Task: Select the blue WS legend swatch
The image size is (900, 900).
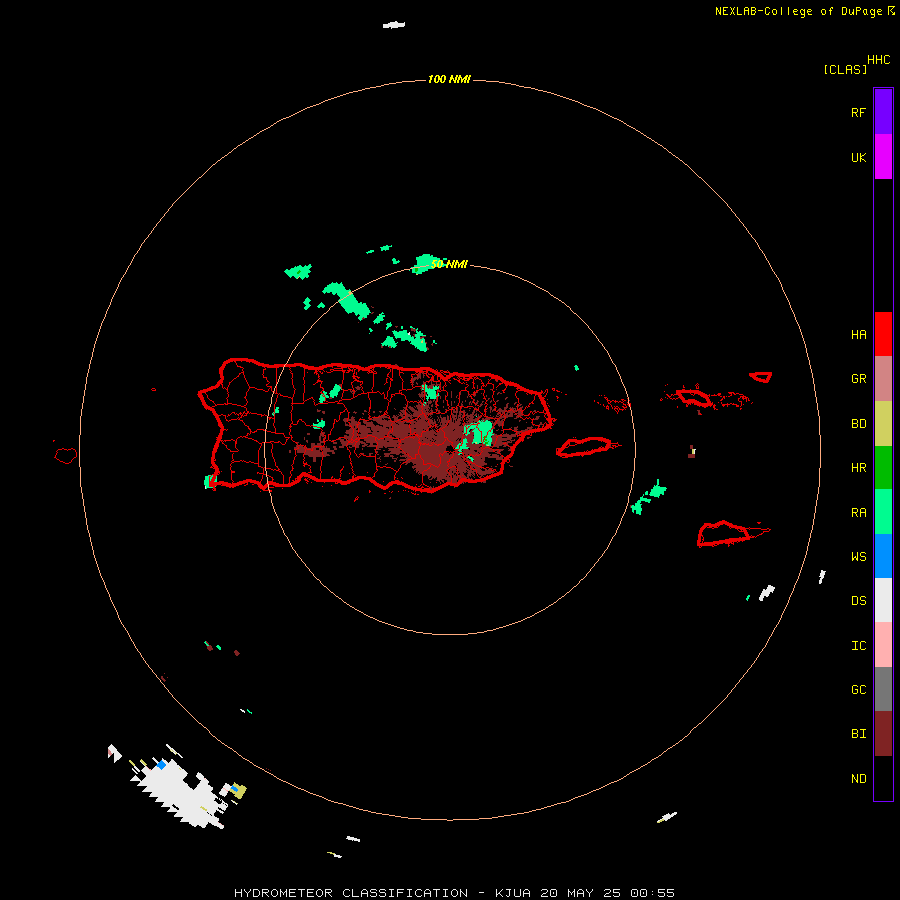Action: (x=883, y=556)
